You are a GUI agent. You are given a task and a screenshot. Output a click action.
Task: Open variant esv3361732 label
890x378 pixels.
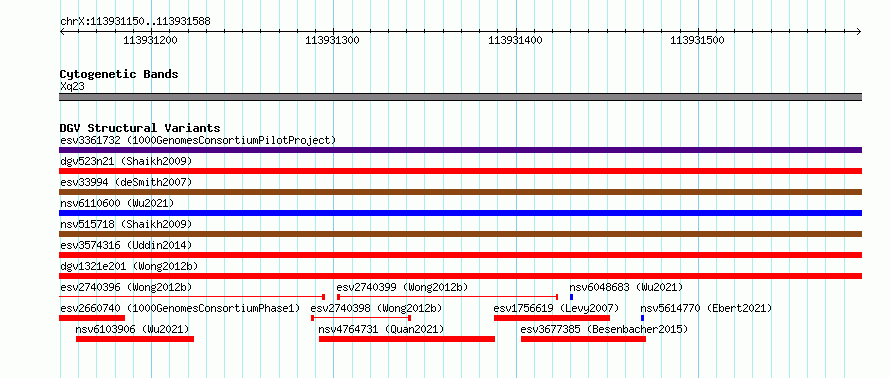[198, 140]
